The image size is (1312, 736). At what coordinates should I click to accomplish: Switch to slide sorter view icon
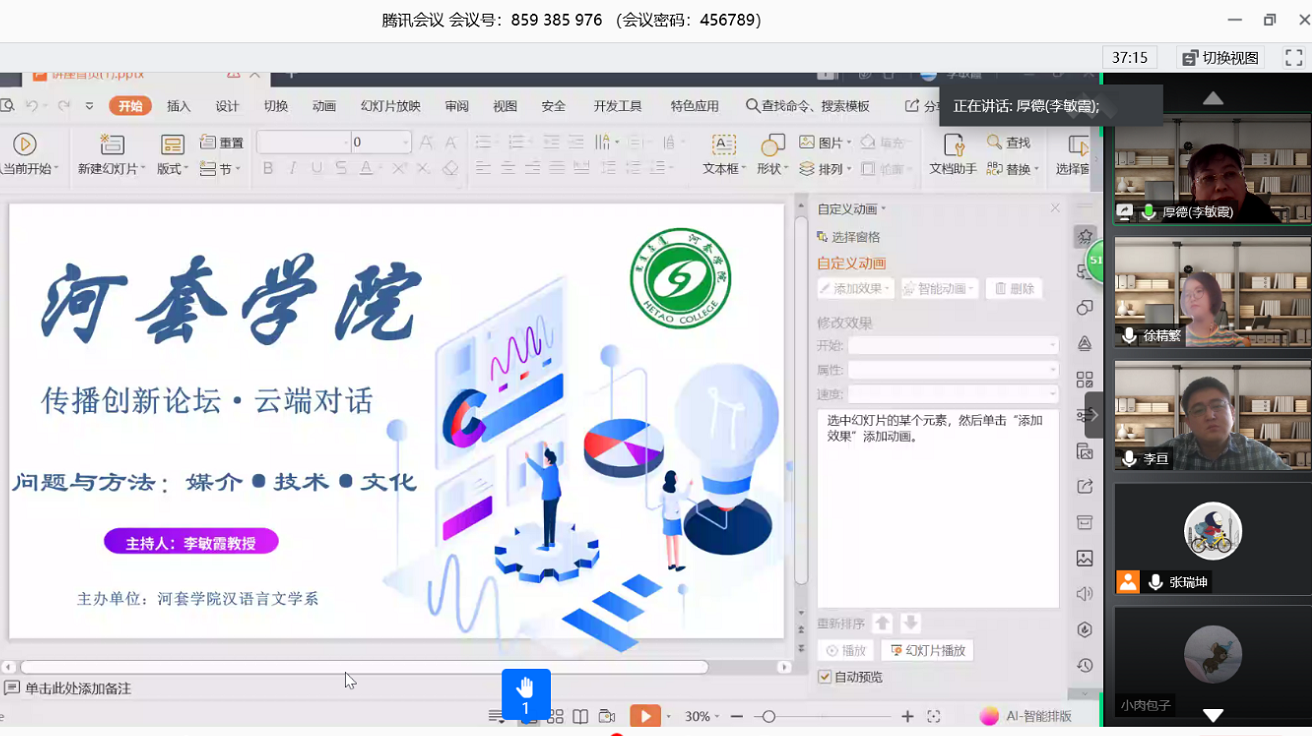(555, 716)
